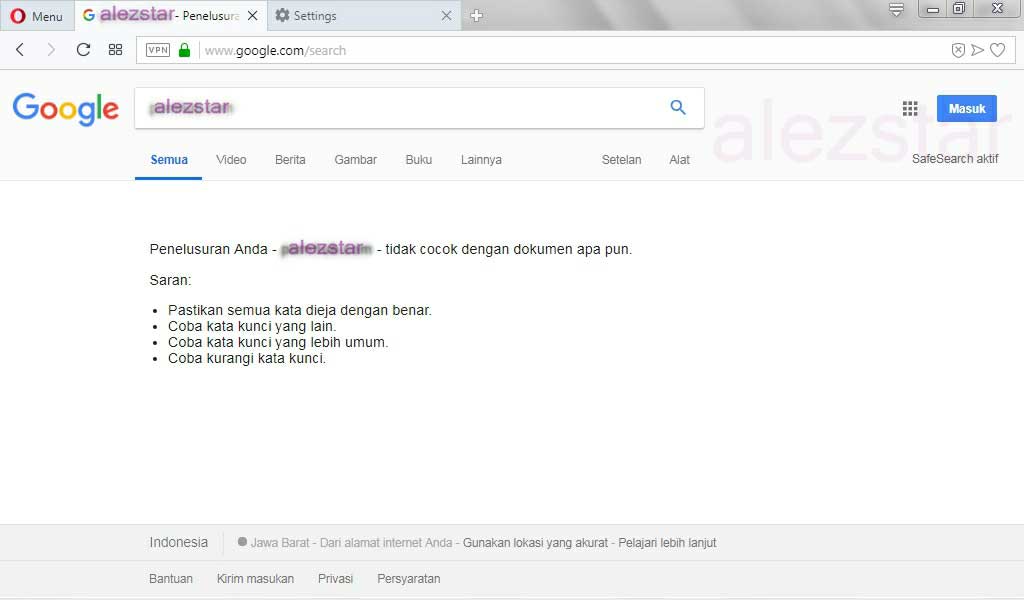Open the Opera Menu button
Screen dimensions: 1024x600
pos(37,16)
